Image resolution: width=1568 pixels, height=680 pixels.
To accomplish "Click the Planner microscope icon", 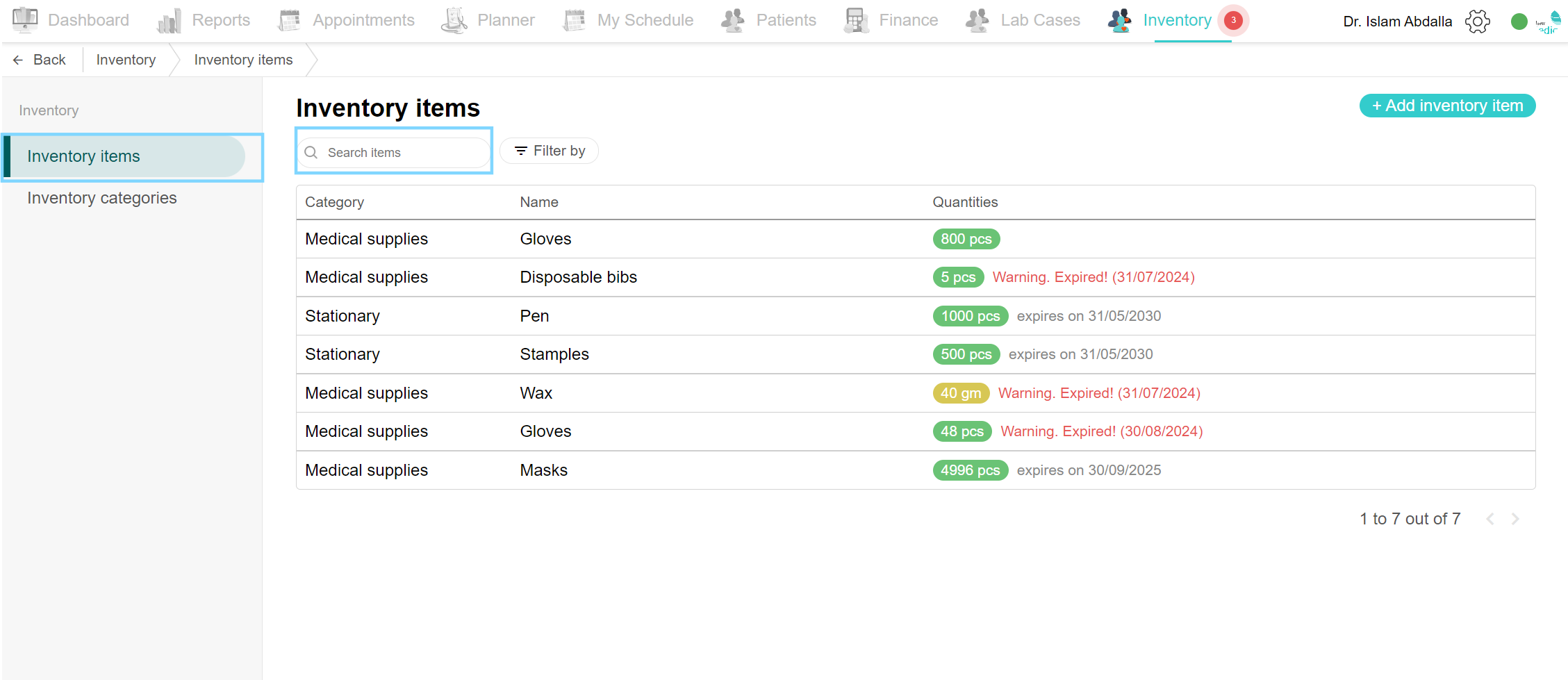I will [454, 21].
